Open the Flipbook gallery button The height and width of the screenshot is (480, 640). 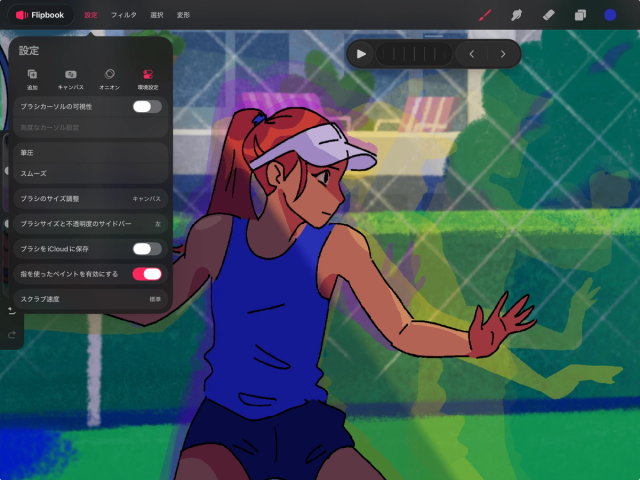tap(40, 15)
